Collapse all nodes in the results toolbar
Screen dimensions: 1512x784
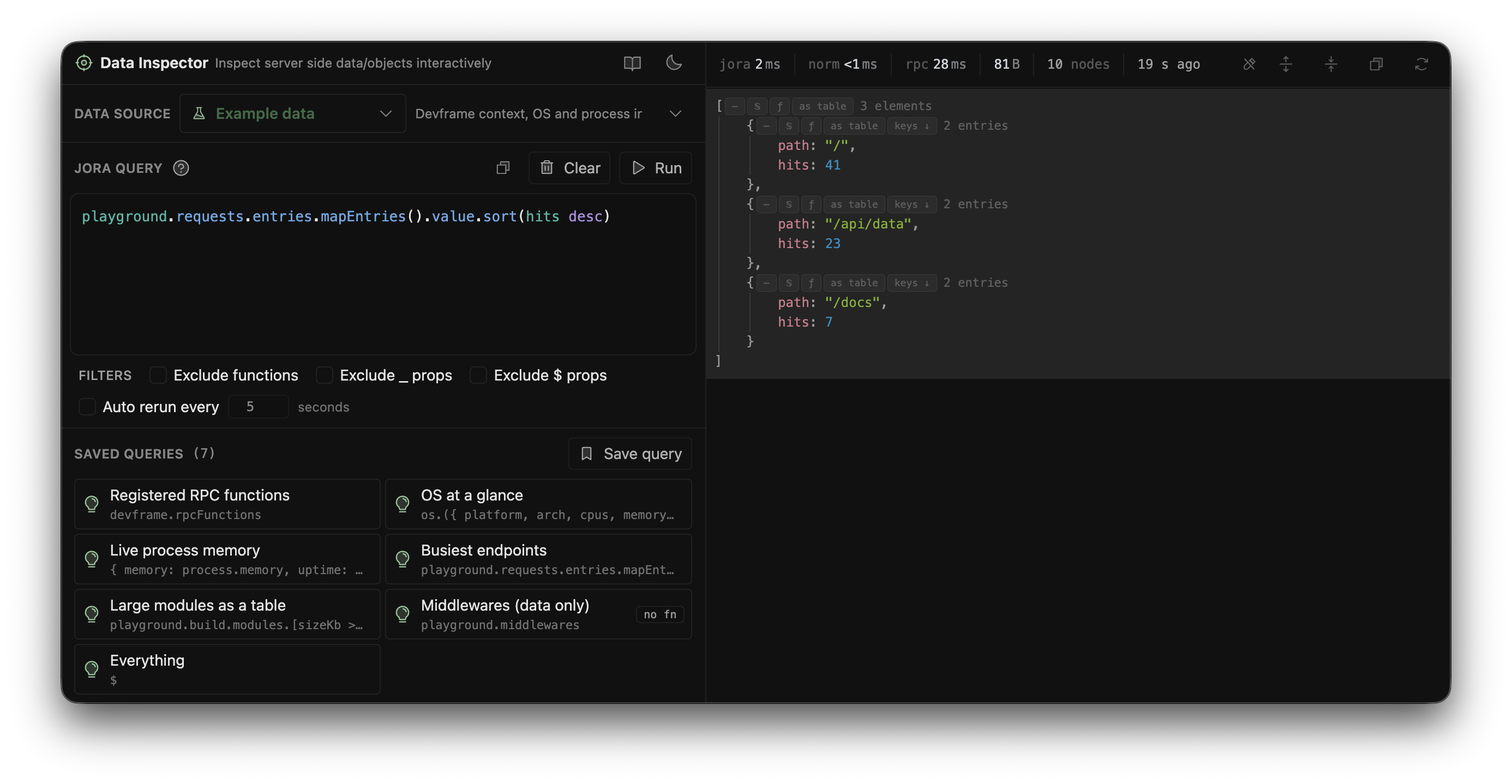click(1331, 64)
